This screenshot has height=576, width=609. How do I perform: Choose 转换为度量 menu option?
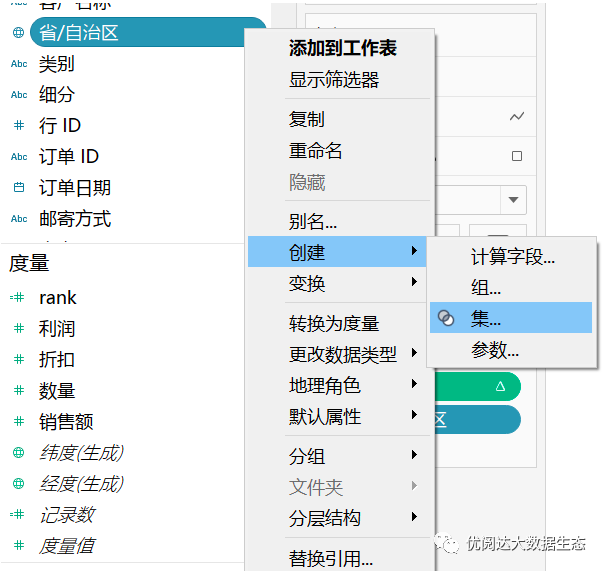pos(334,324)
